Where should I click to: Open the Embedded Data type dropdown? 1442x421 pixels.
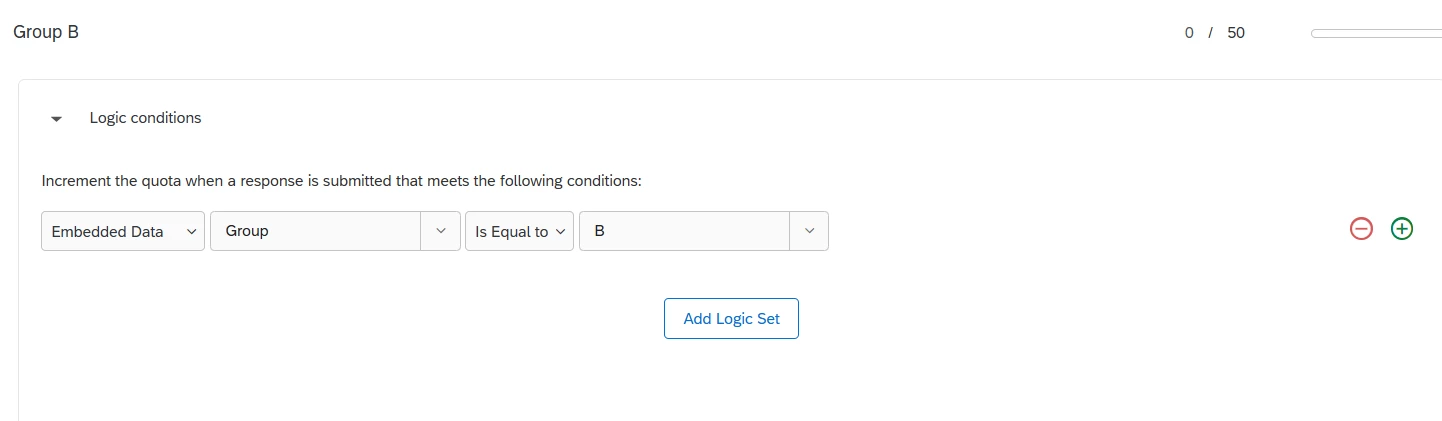pyautogui.click(x=123, y=231)
